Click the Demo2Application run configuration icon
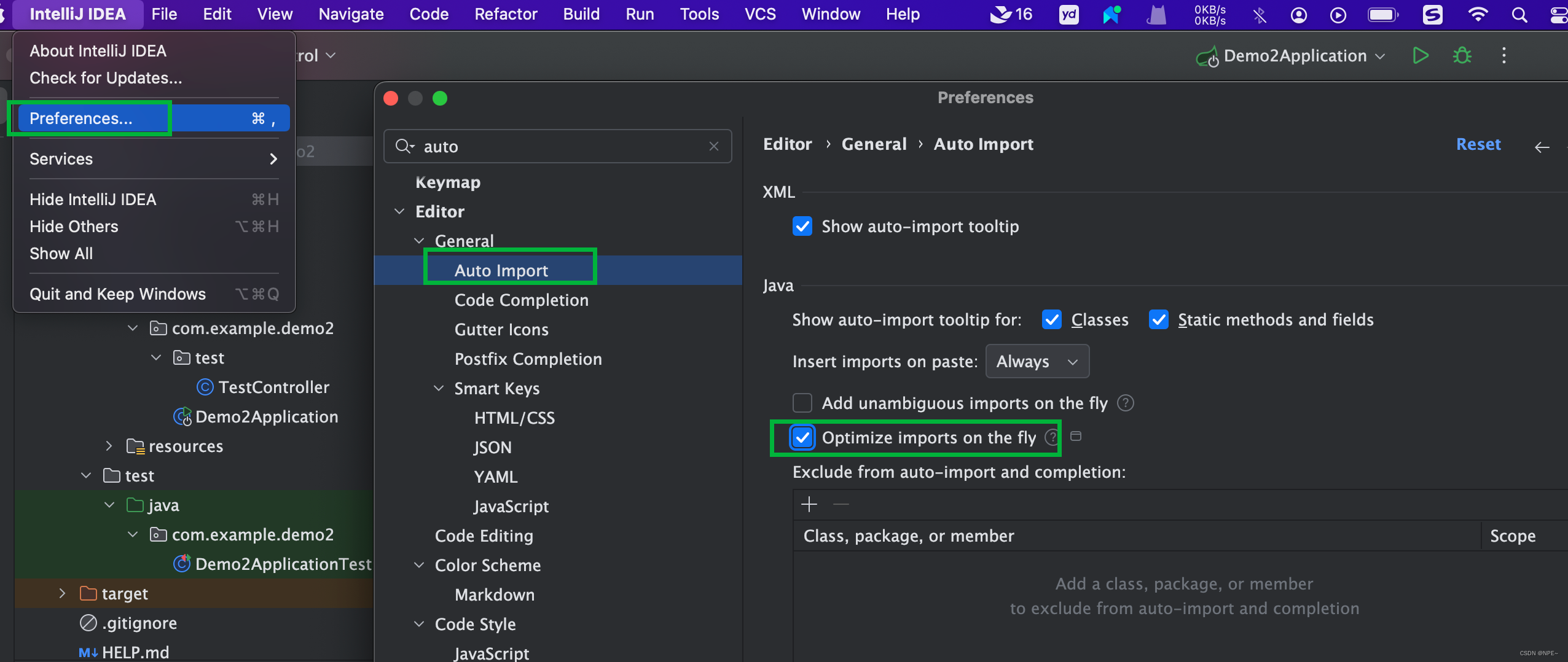Image resolution: width=1568 pixels, height=662 pixels. (1207, 56)
